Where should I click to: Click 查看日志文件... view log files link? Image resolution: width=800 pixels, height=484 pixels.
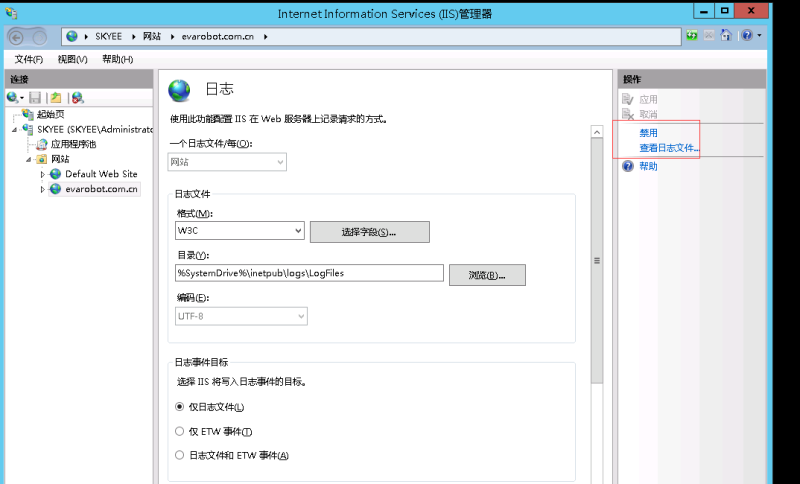pos(669,148)
